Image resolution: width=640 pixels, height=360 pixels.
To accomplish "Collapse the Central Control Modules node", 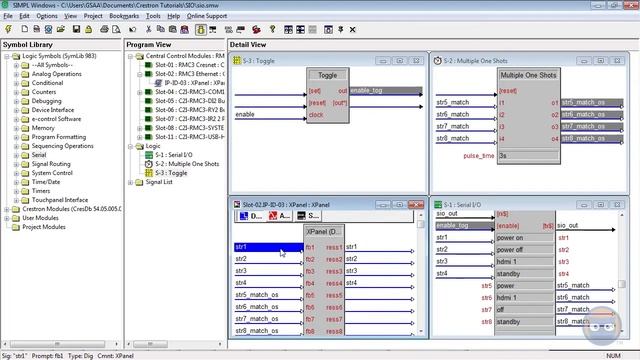I will click(131, 56).
